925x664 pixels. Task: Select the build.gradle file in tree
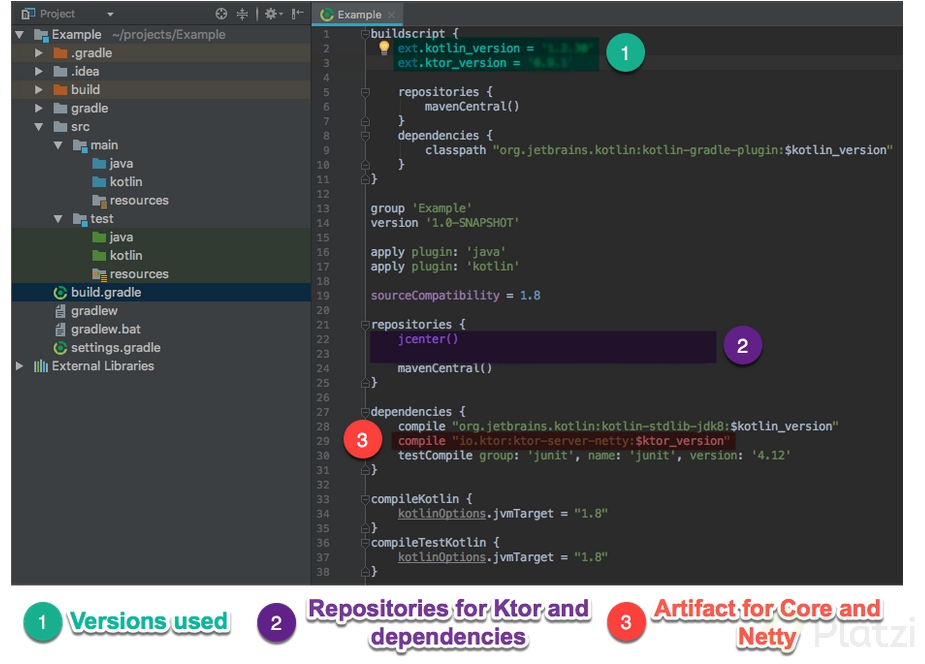[105, 292]
